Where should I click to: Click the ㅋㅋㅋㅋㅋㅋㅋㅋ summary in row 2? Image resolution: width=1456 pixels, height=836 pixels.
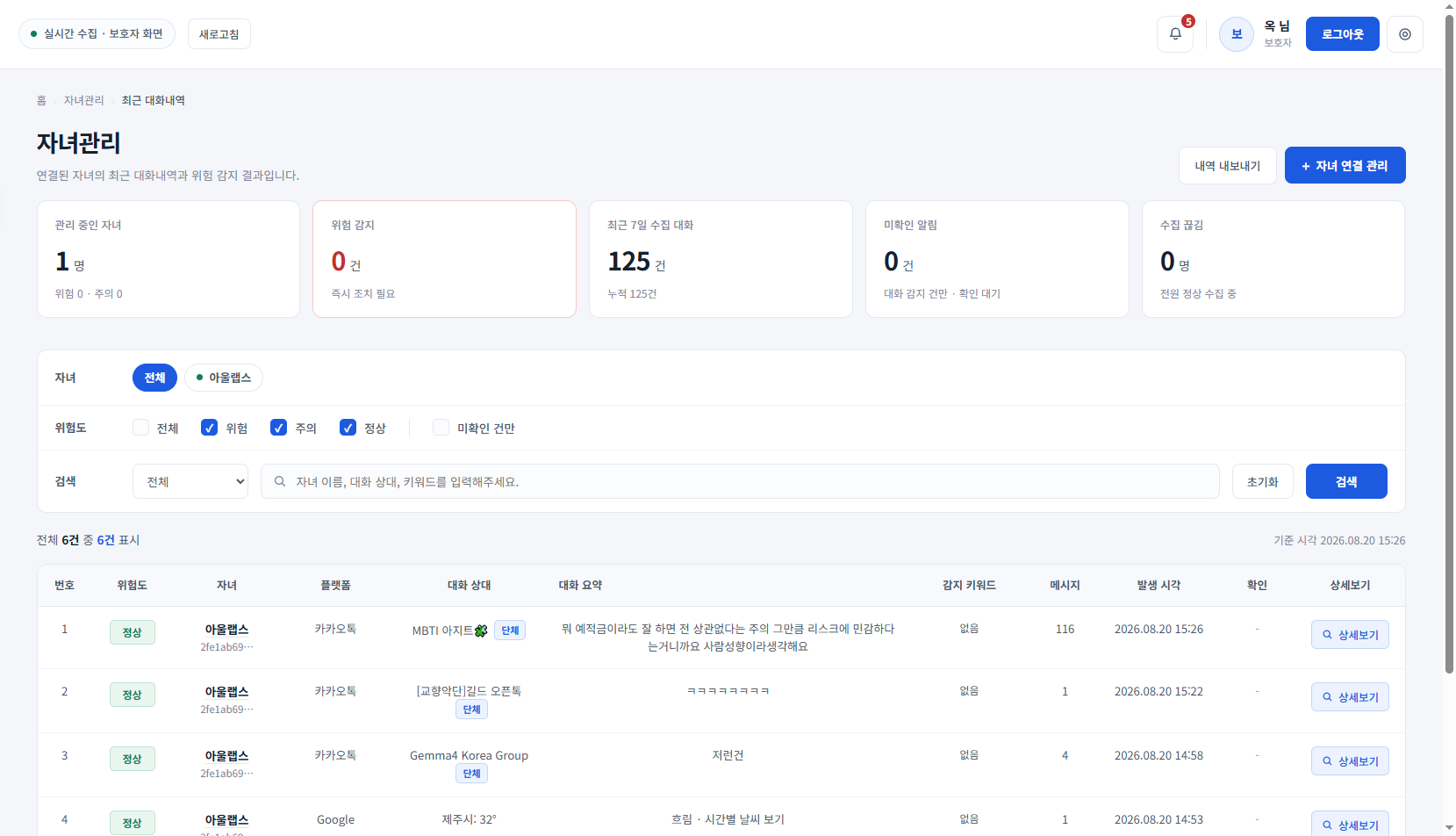pos(728,691)
